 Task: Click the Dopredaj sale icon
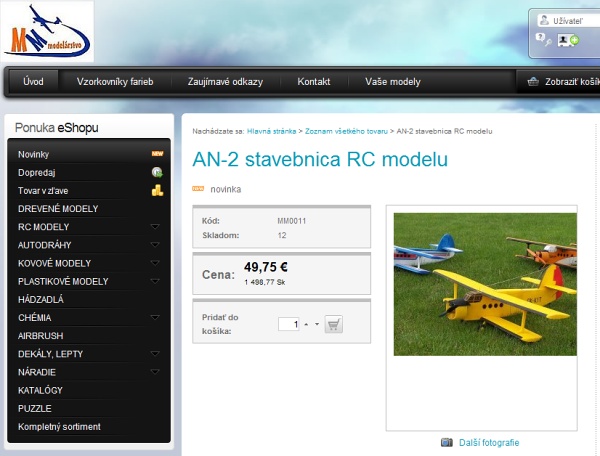click(156, 172)
